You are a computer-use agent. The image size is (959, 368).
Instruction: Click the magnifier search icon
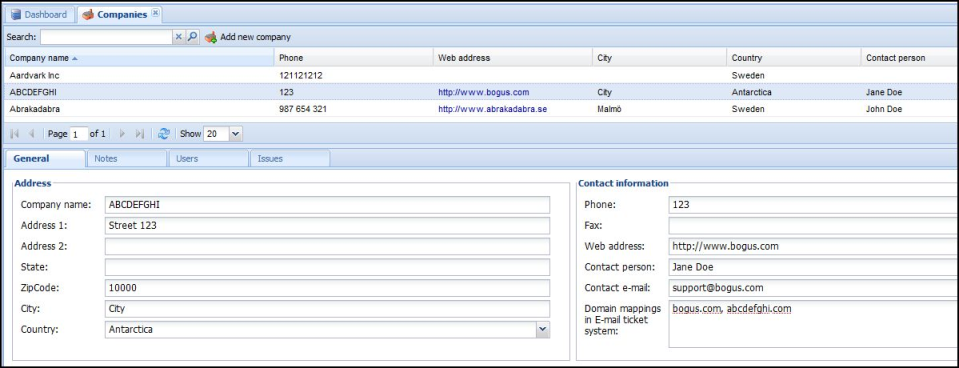click(x=192, y=37)
